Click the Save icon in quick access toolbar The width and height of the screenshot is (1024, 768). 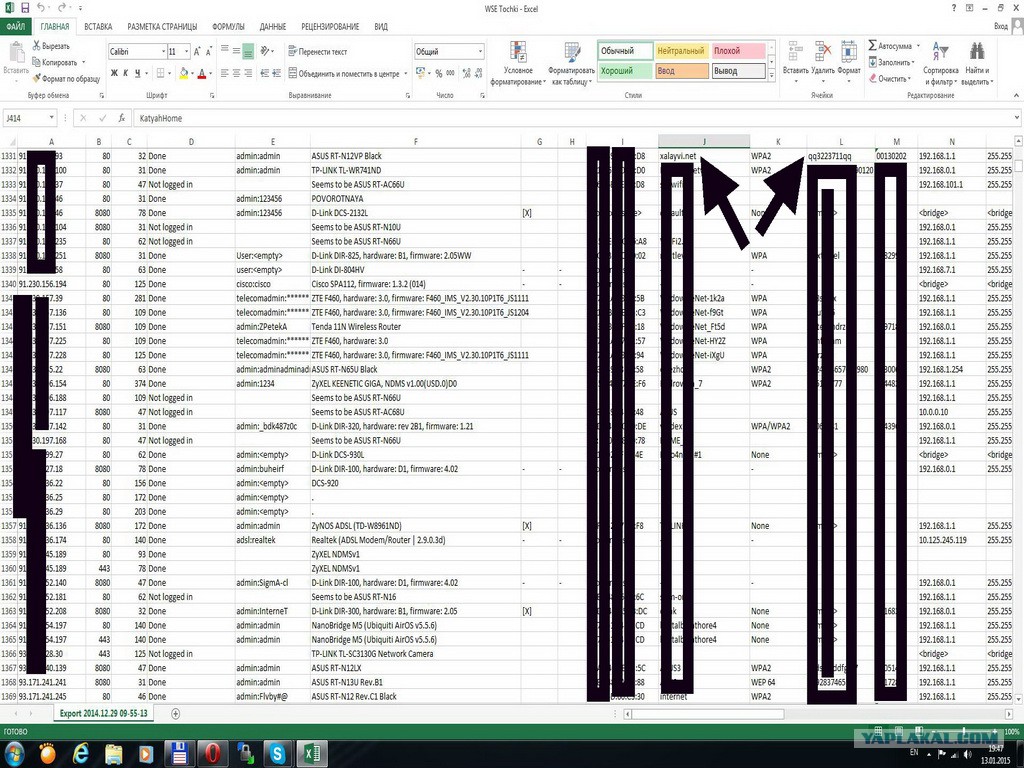25,8
